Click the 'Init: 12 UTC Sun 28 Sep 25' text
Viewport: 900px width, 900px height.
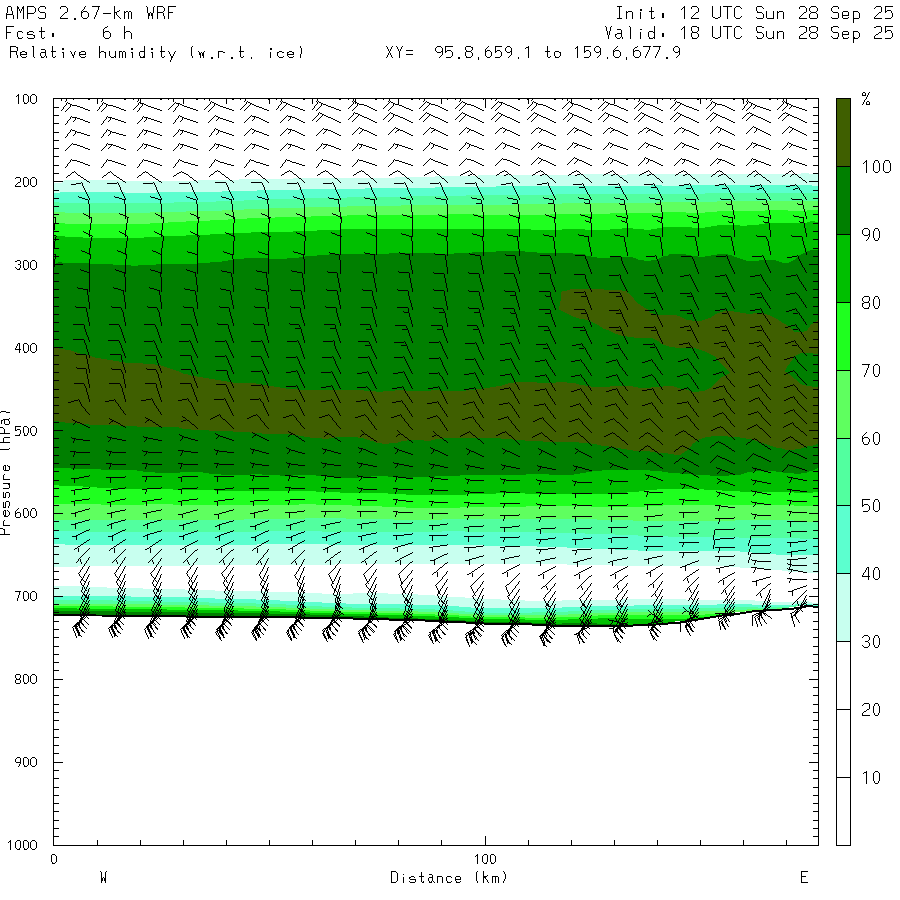coord(754,13)
